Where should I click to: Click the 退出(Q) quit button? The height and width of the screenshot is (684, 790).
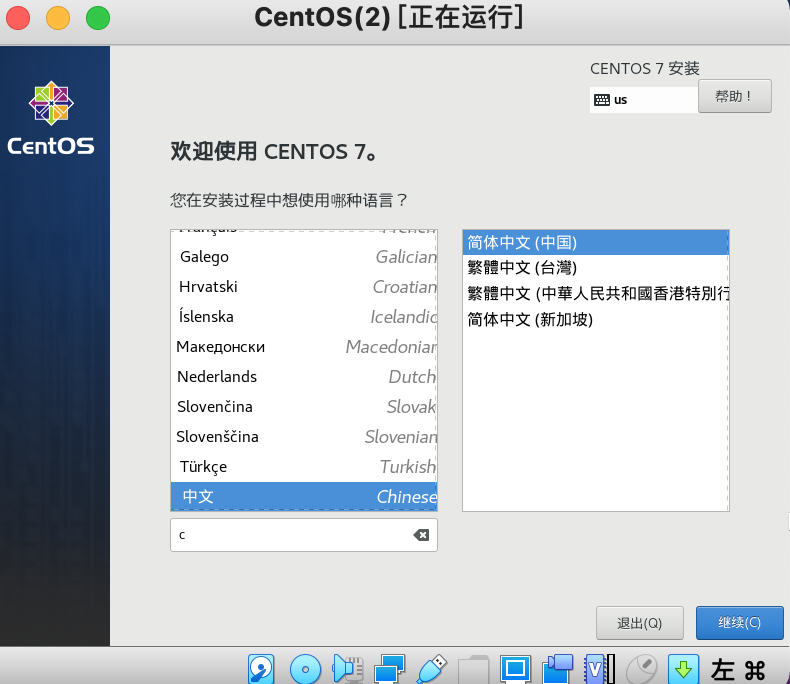[639, 623]
